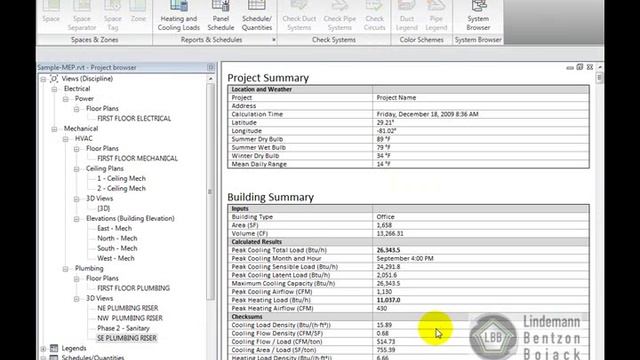
Task: Expand Reports & Schedules panel arrow
Action: [273, 40]
